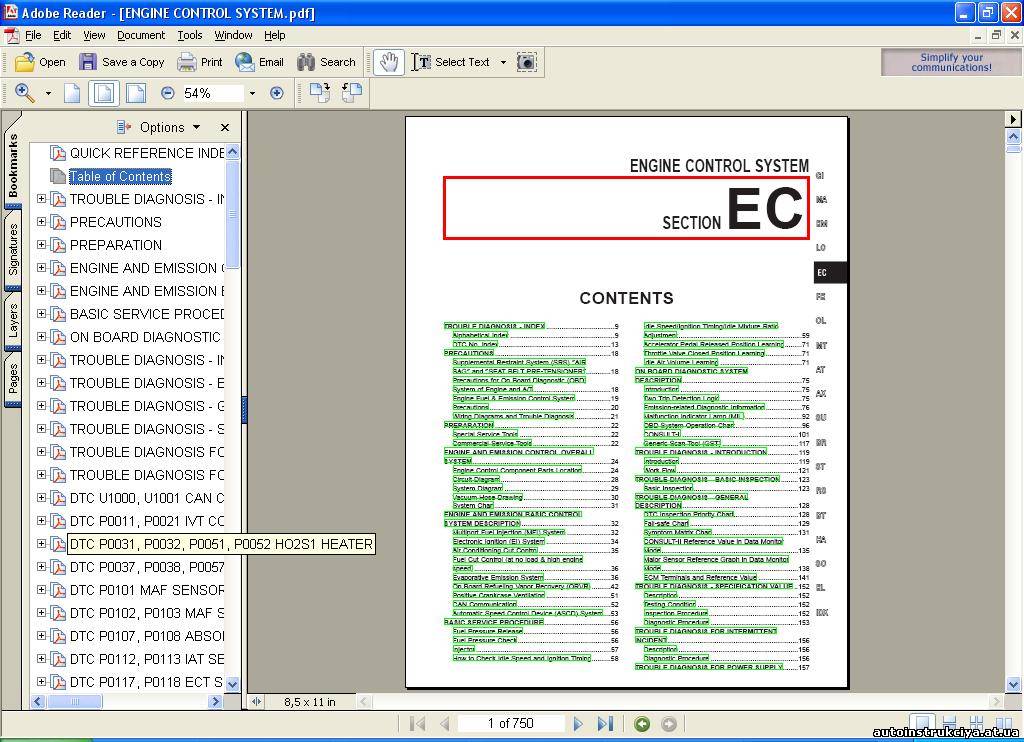Screen dimensions: 1024x742
Task: Switch to the Bookmarks side tab
Action: pyautogui.click(x=13, y=165)
